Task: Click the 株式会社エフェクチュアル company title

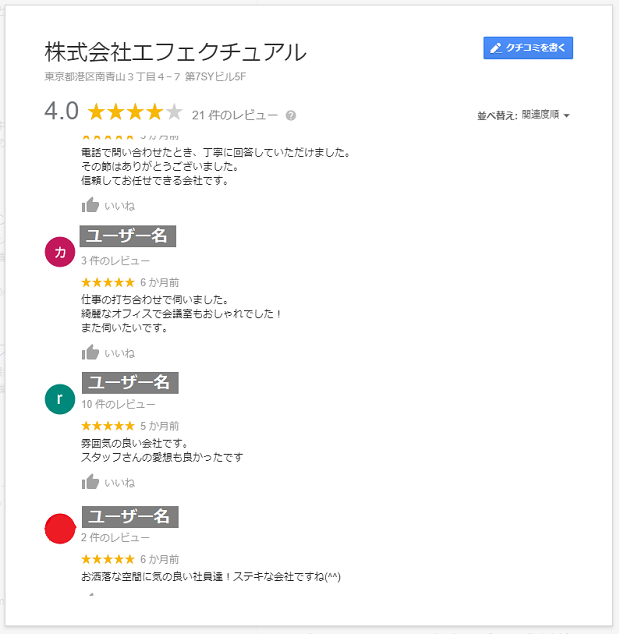Action: point(176,52)
